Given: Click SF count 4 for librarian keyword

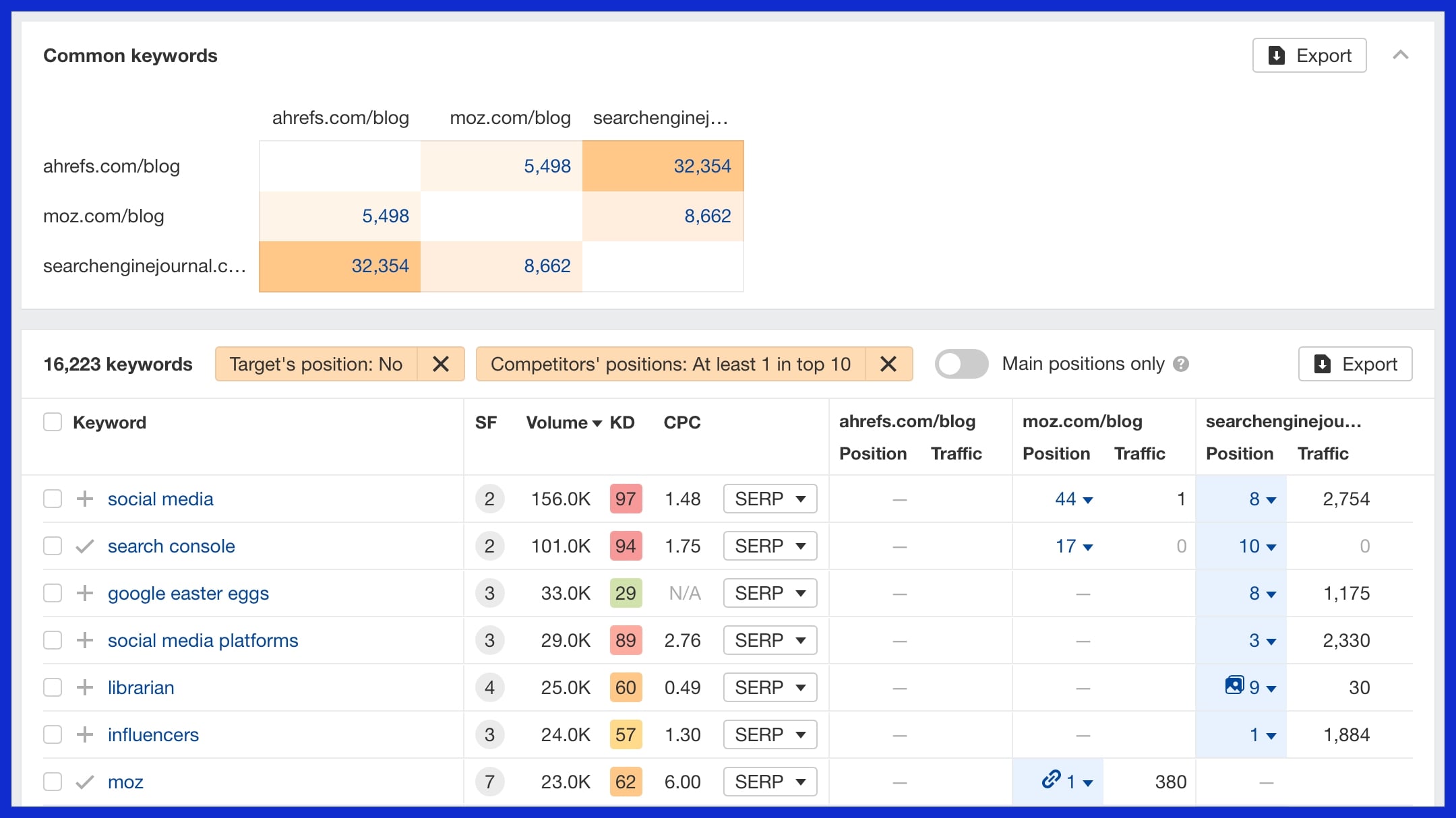Looking at the screenshot, I should (x=489, y=687).
